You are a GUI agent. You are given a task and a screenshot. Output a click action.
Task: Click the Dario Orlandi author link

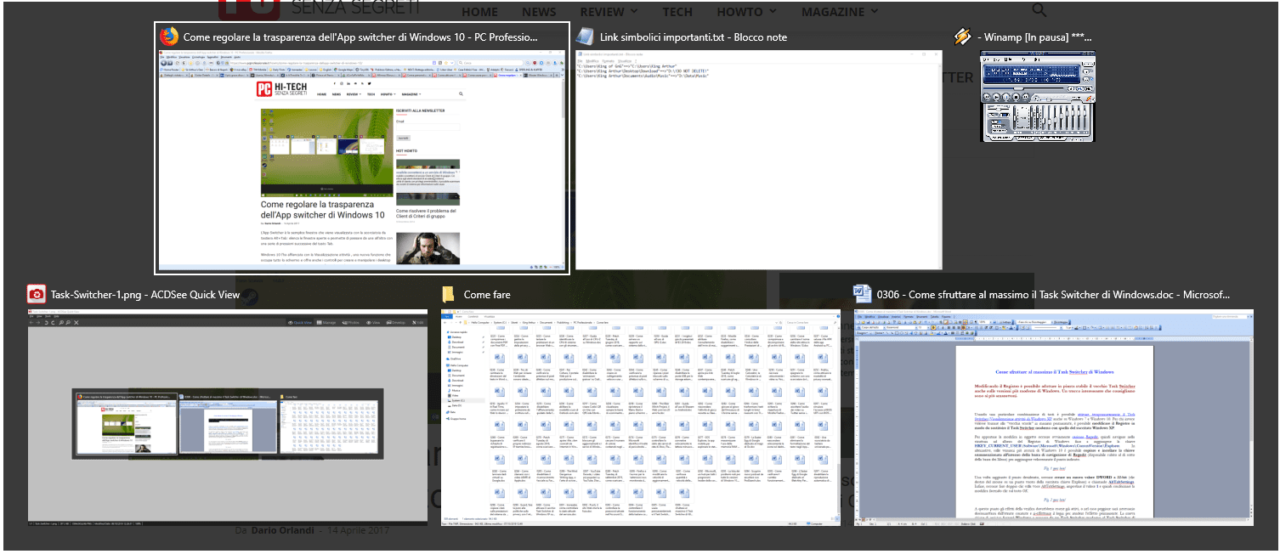coord(281,529)
